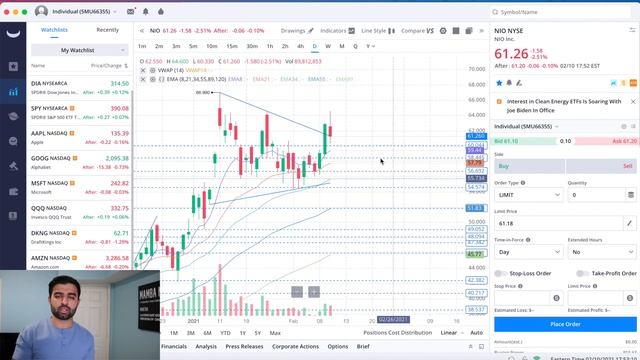Click the multi-chart windows icon
The height and width of the screenshot is (360, 640).
pos(469,31)
